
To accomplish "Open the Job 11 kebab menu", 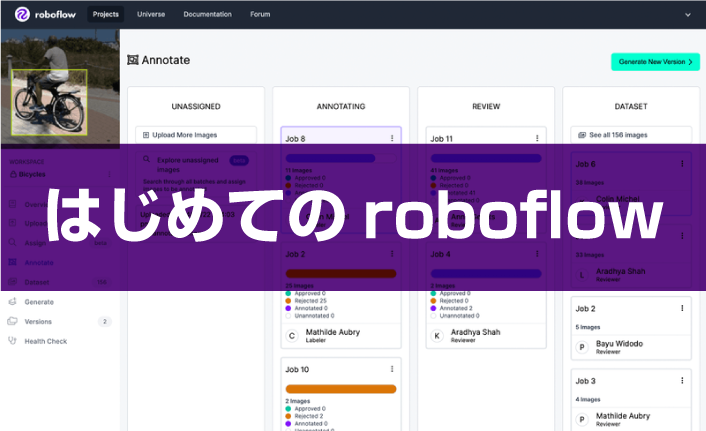I will 537,138.
